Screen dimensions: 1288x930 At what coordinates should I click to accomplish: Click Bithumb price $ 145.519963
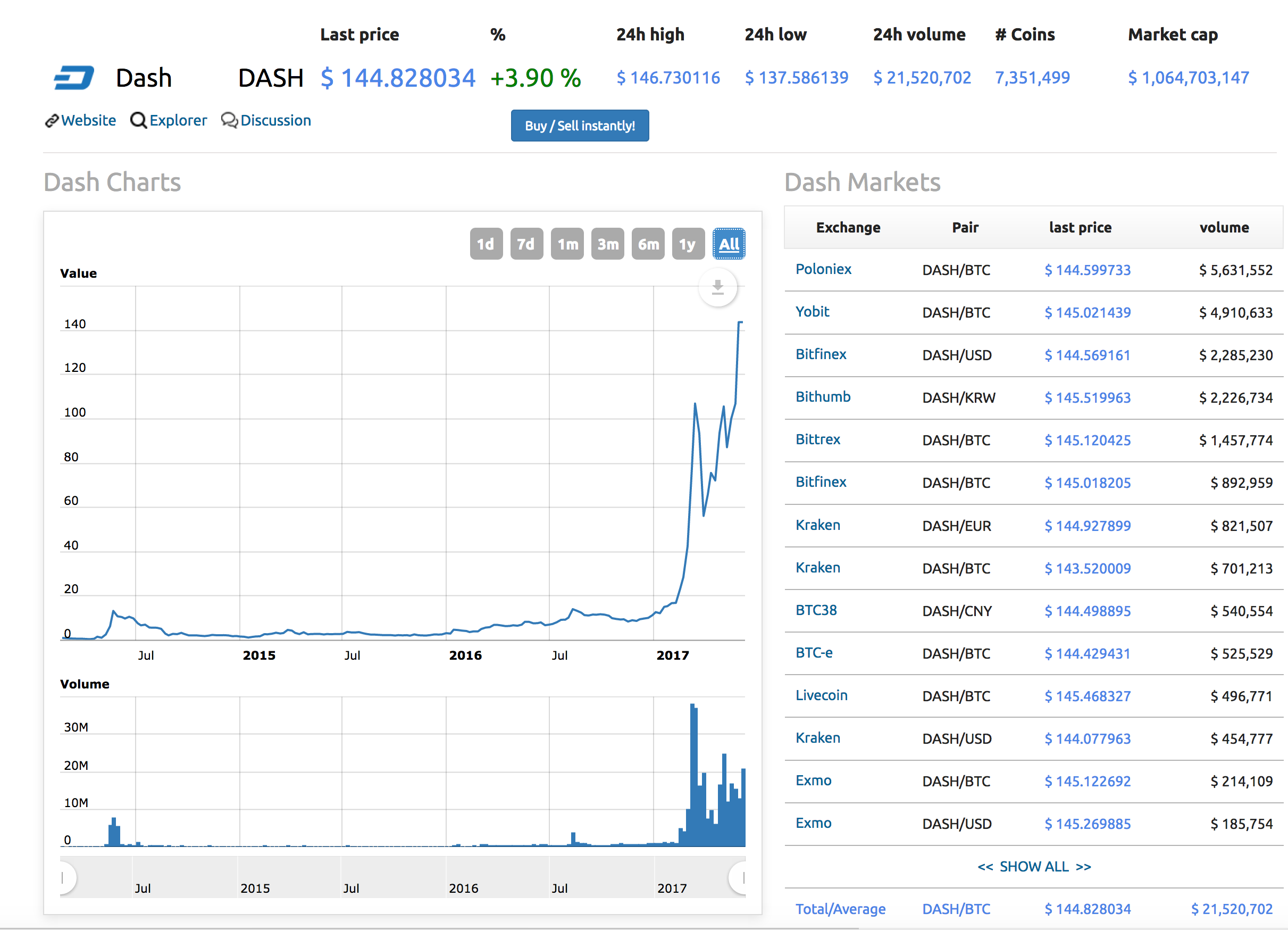pyautogui.click(x=1088, y=397)
